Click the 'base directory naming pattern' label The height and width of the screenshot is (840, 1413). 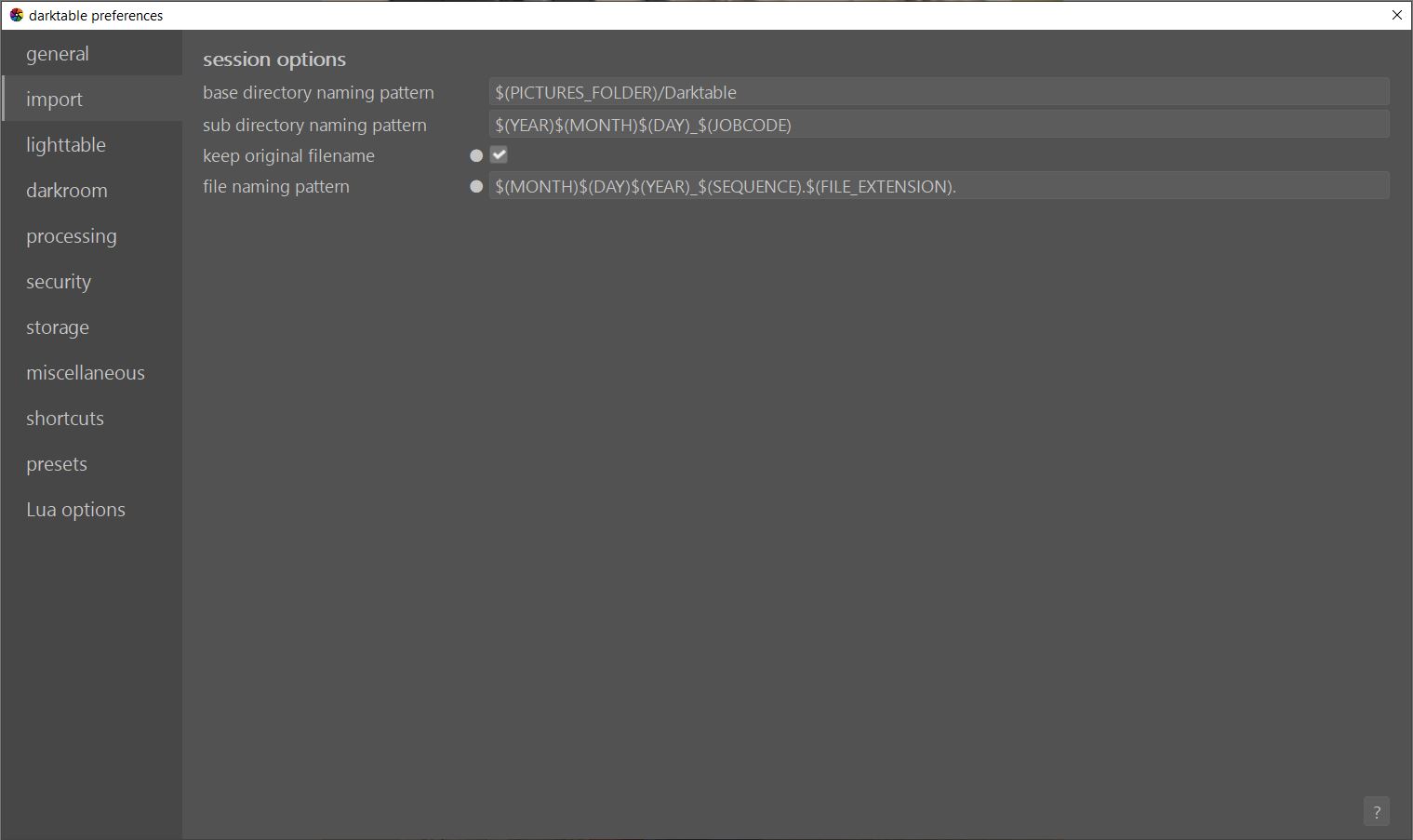[318, 93]
